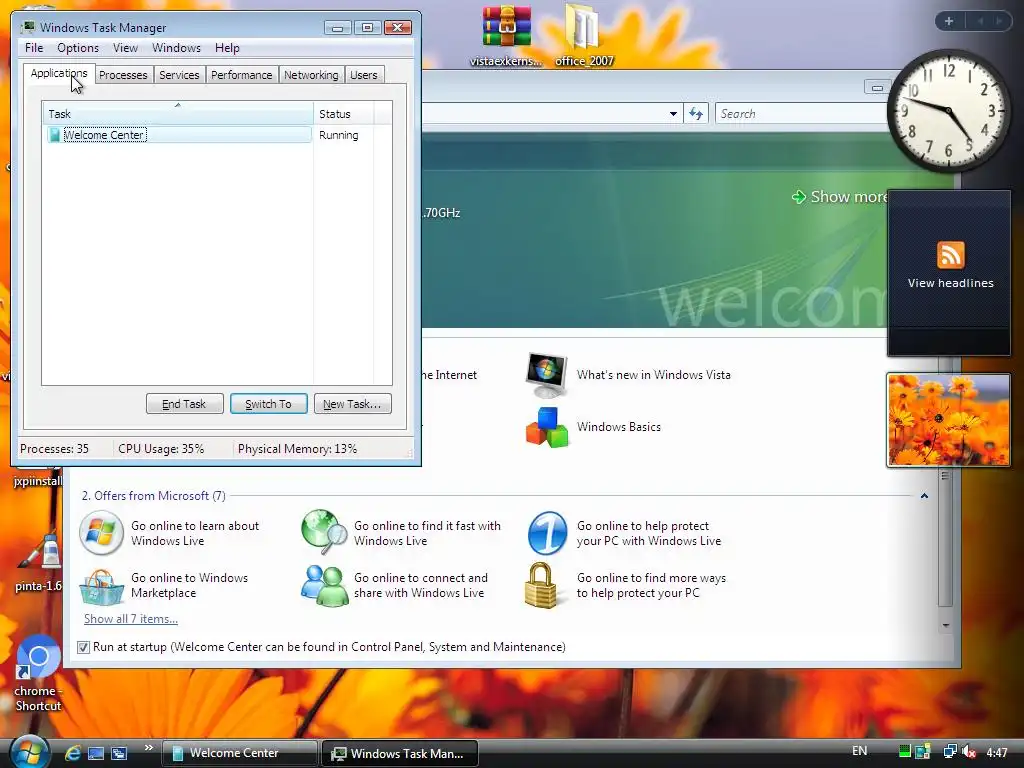Open Go online to Windows Marketplace link
Screen dimensions: 1024x768
pos(189,585)
